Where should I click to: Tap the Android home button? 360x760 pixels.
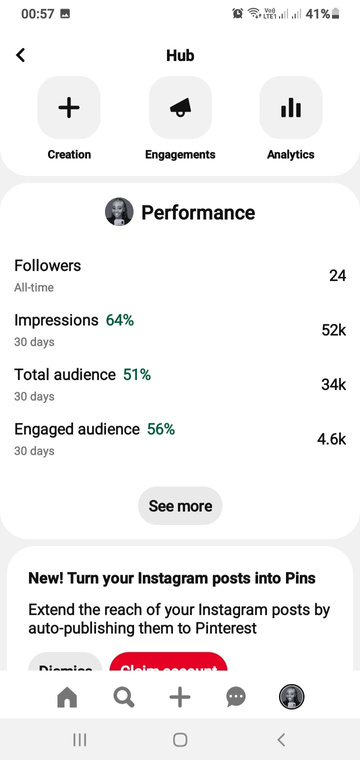[180, 740]
